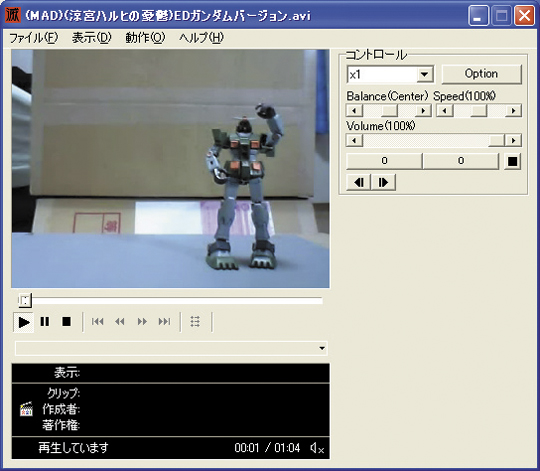Skip to previous track icon

[97, 322]
